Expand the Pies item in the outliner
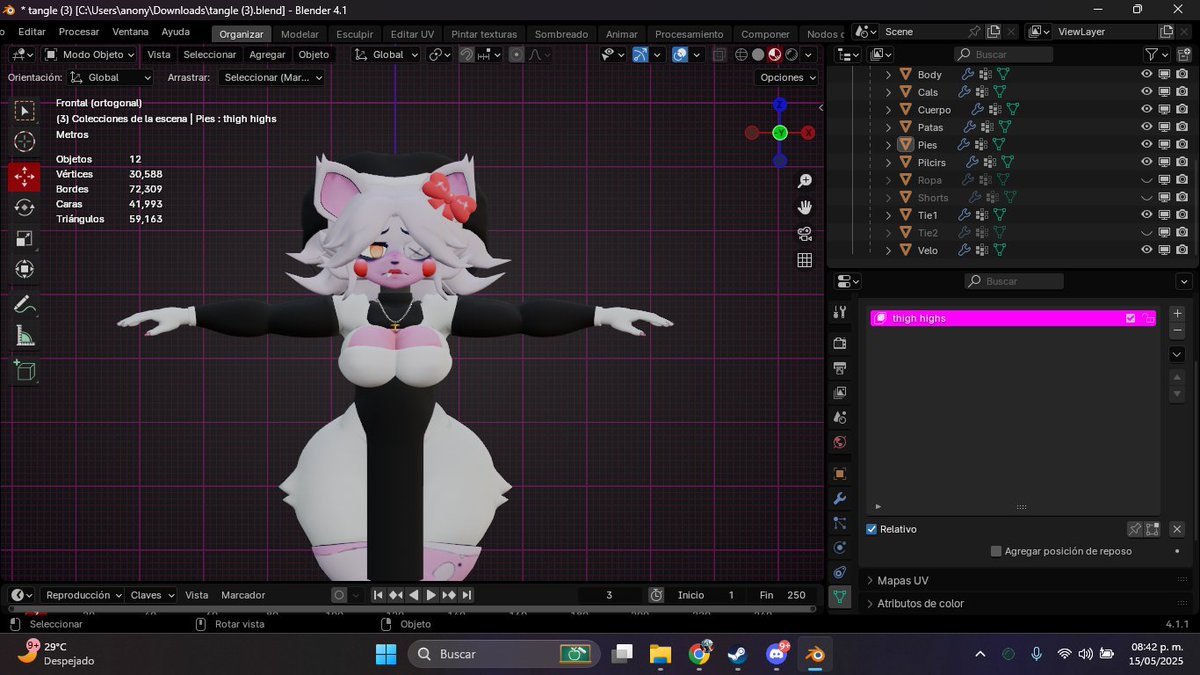The image size is (1200, 675). coord(888,144)
